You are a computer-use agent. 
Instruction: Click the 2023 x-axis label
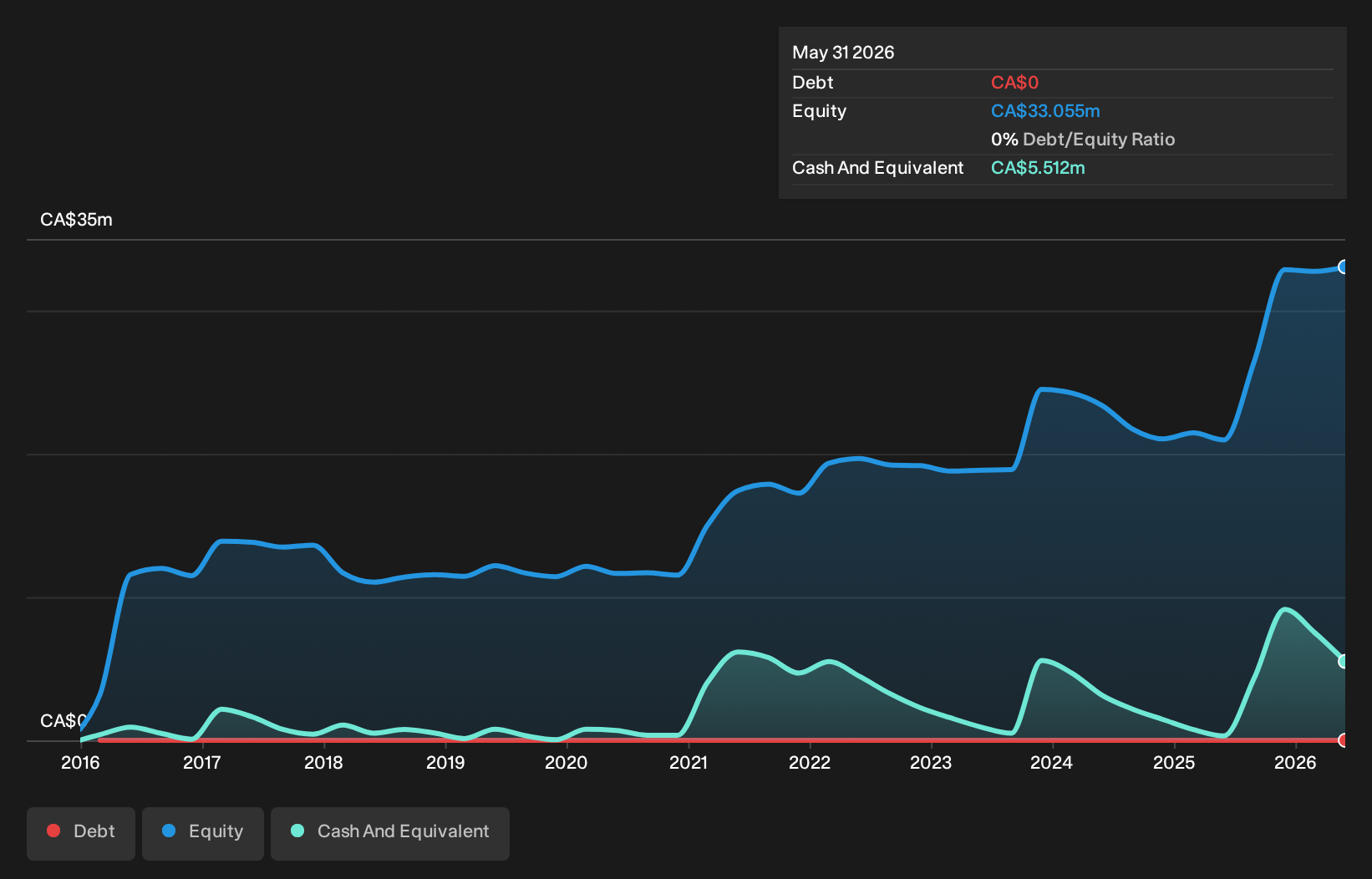pyautogui.click(x=931, y=762)
